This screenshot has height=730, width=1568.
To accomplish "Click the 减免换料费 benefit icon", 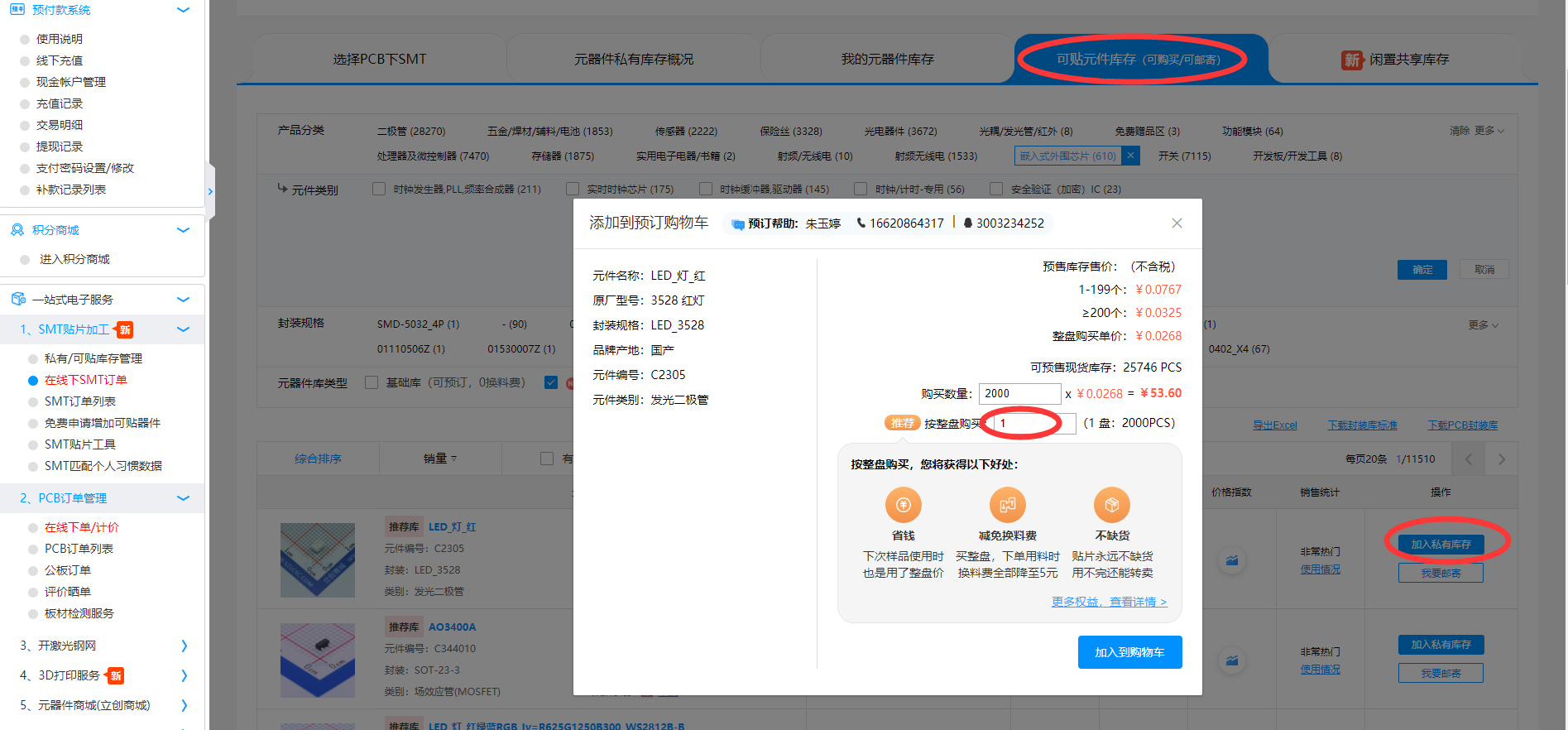I will [1007, 505].
